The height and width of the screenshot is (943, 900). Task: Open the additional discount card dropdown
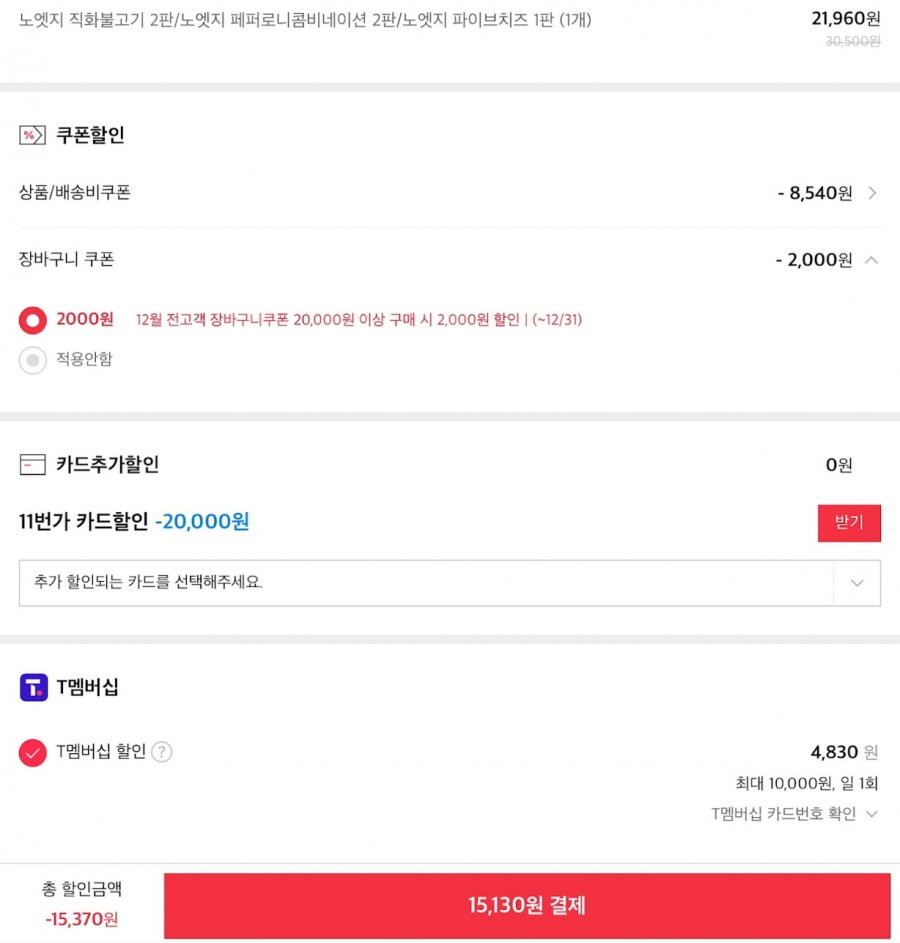tap(450, 583)
